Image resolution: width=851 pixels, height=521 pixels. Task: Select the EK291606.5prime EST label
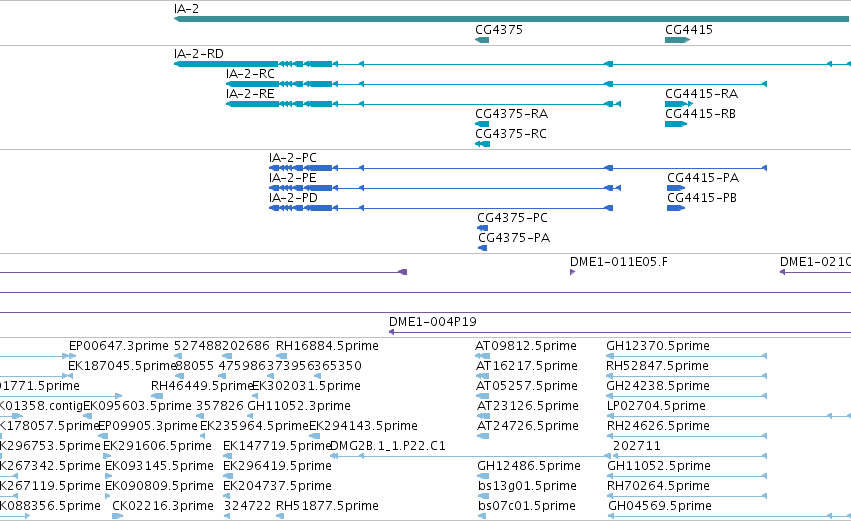click(x=157, y=446)
